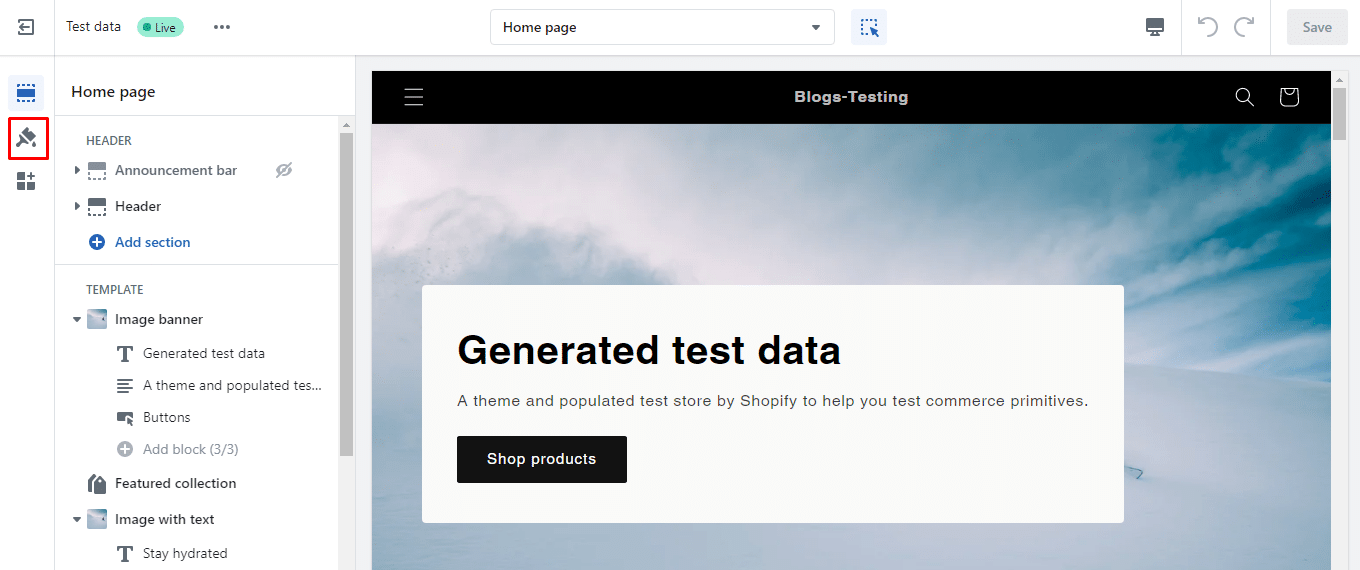The width and height of the screenshot is (1360, 570).
Task: Select the Buttons block
Action: (166, 417)
